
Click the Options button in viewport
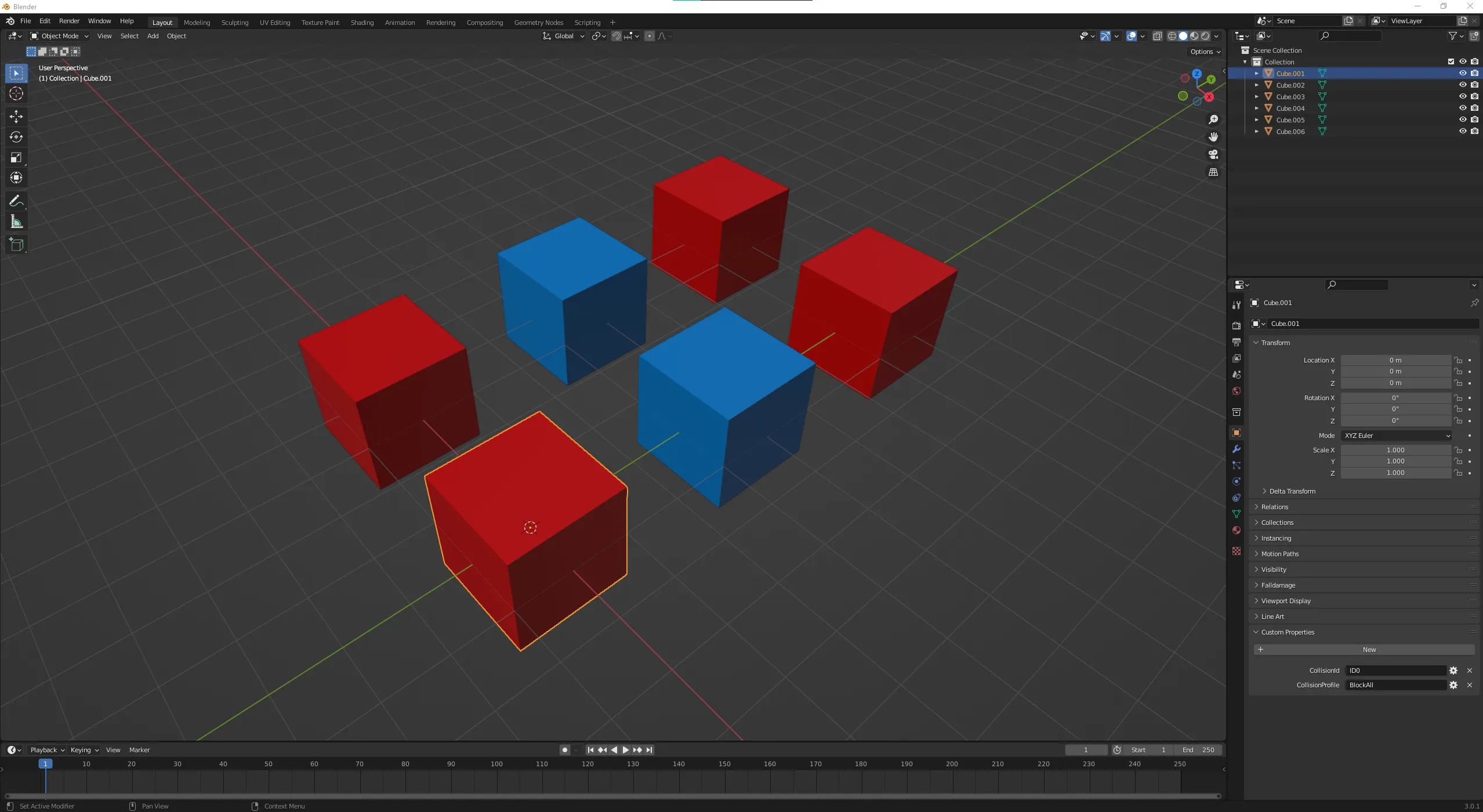[1205, 52]
